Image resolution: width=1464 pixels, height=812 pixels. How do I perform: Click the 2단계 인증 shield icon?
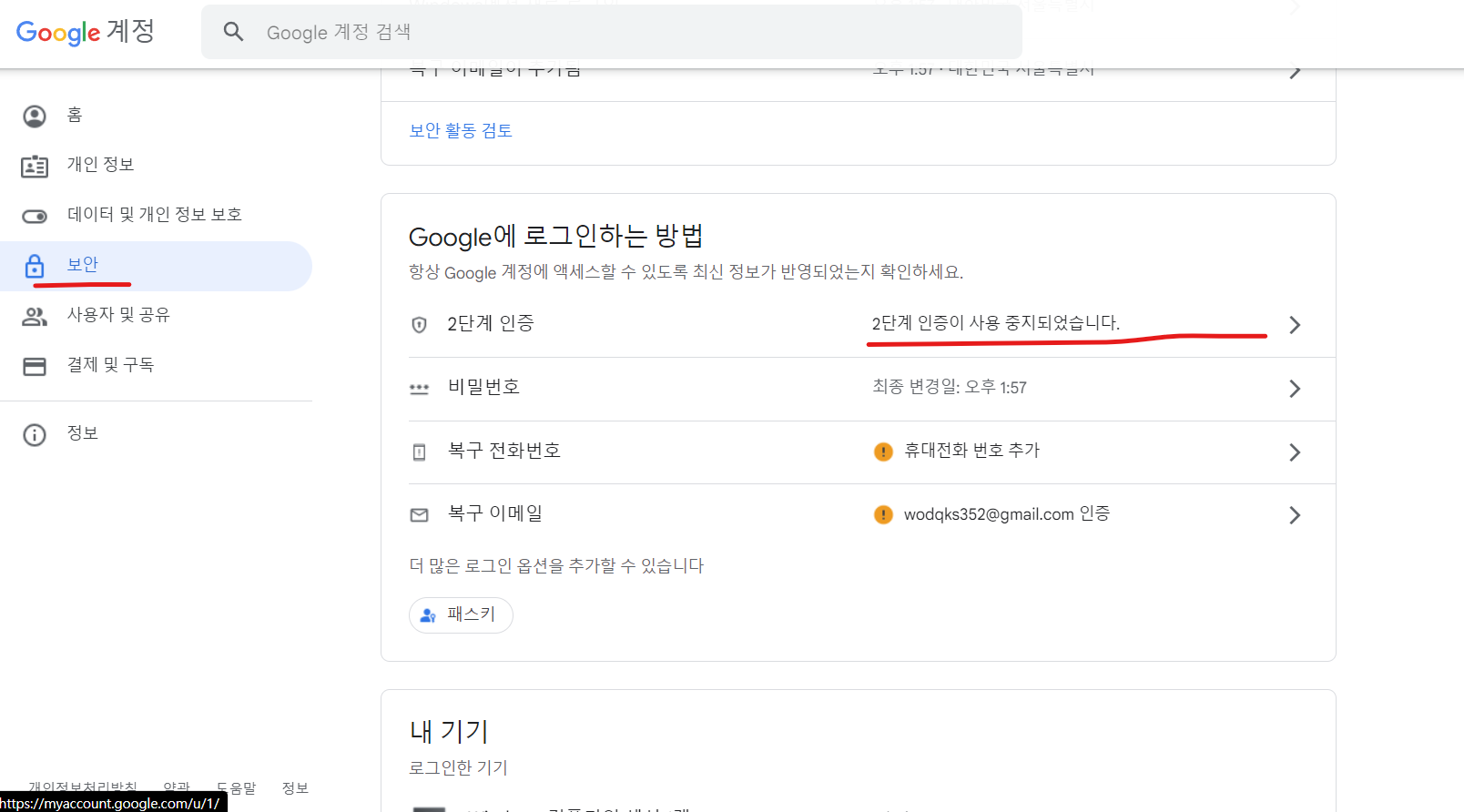tap(419, 325)
